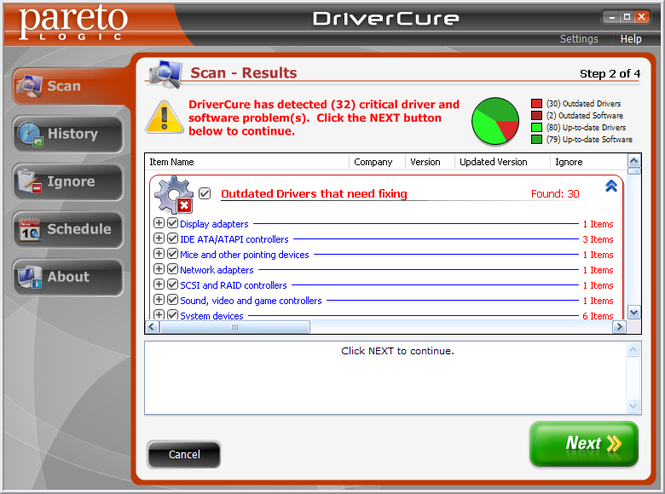The width and height of the screenshot is (665, 494).
Task: Open the Schedule section
Action: coord(68,229)
